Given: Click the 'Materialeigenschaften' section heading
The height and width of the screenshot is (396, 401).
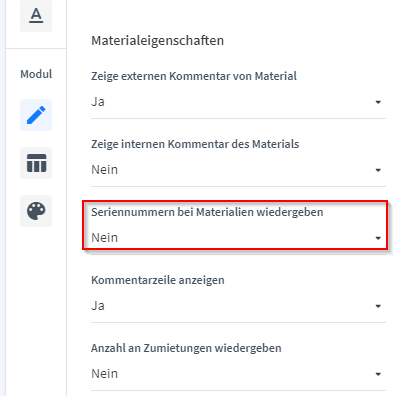Looking at the screenshot, I should [x=158, y=40].
